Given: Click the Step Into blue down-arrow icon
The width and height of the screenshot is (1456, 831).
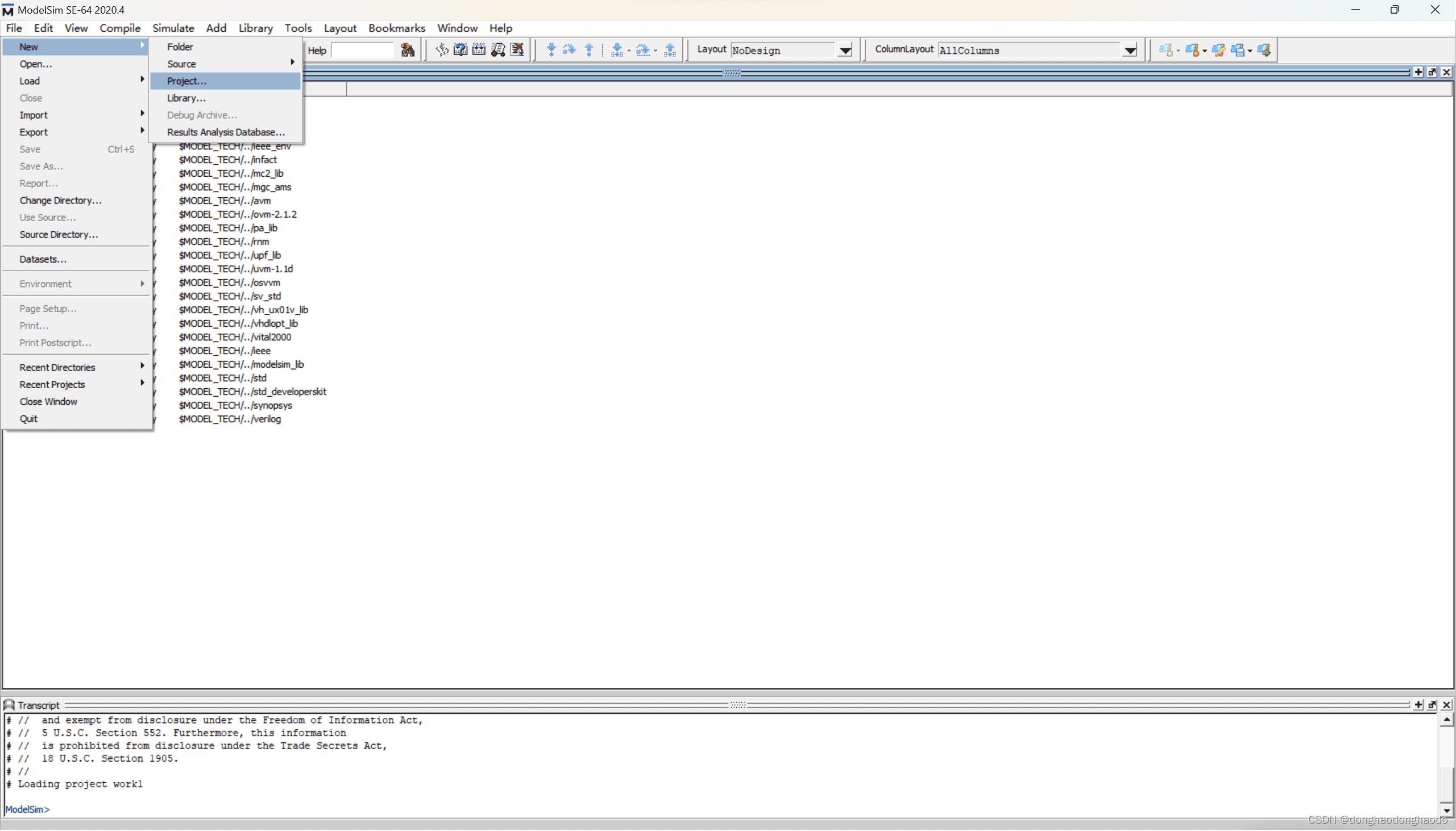Looking at the screenshot, I should click(x=551, y=50).
